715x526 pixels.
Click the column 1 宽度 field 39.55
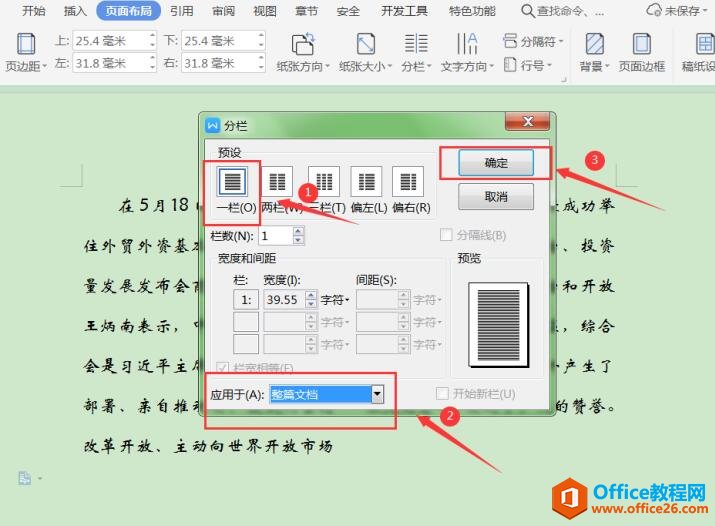pos(285,299)
